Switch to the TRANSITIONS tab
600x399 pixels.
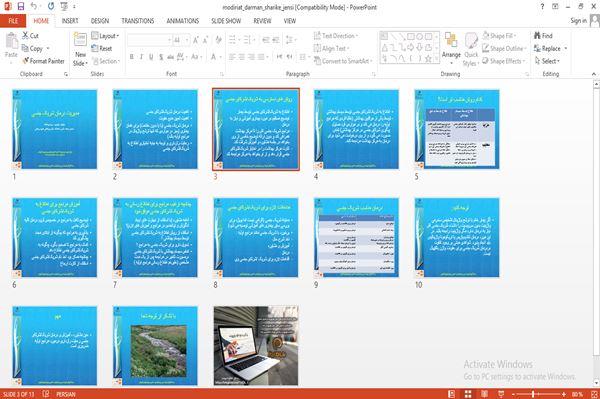138,21
